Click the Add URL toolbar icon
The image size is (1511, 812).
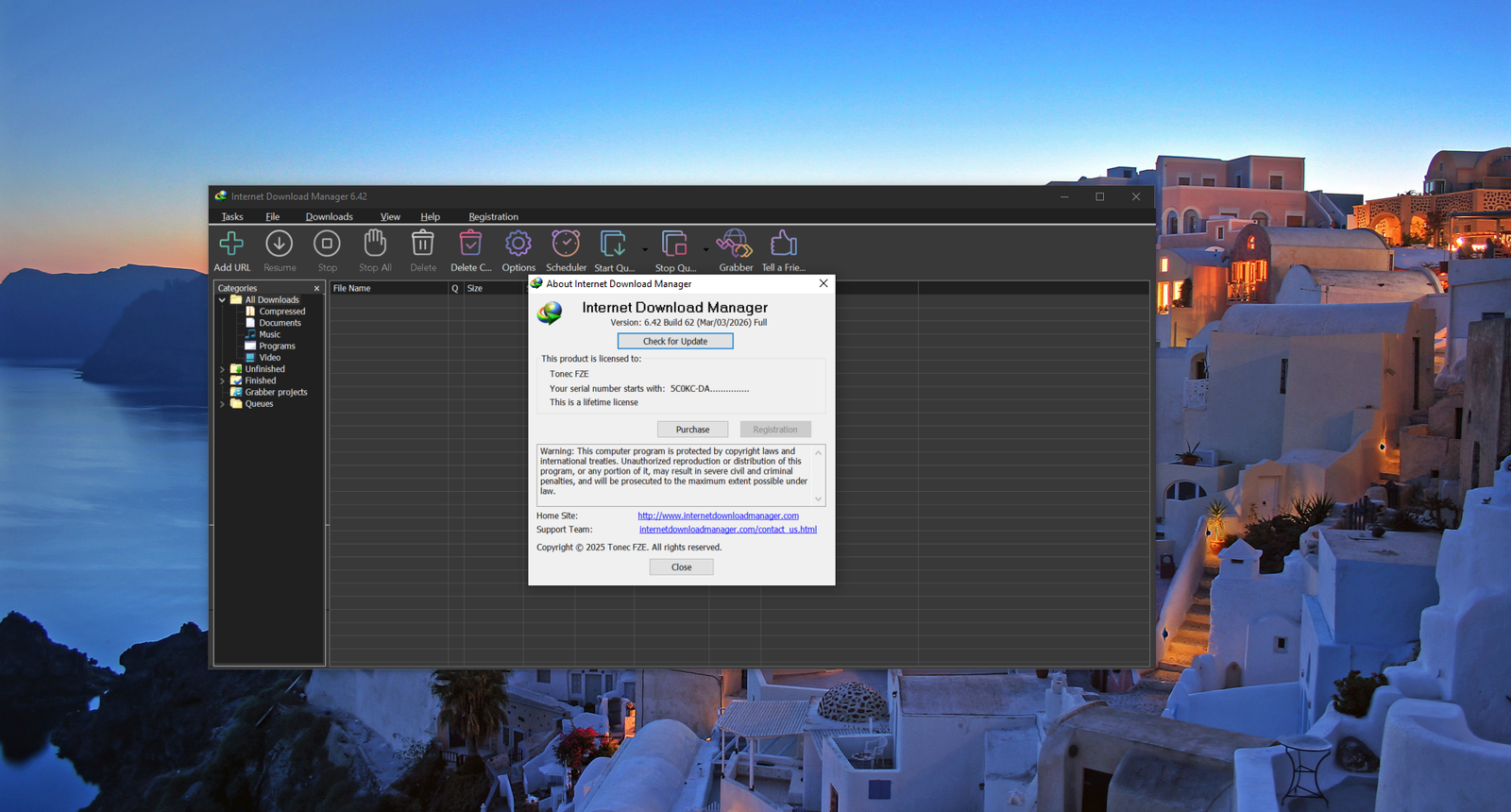(231, 245)
